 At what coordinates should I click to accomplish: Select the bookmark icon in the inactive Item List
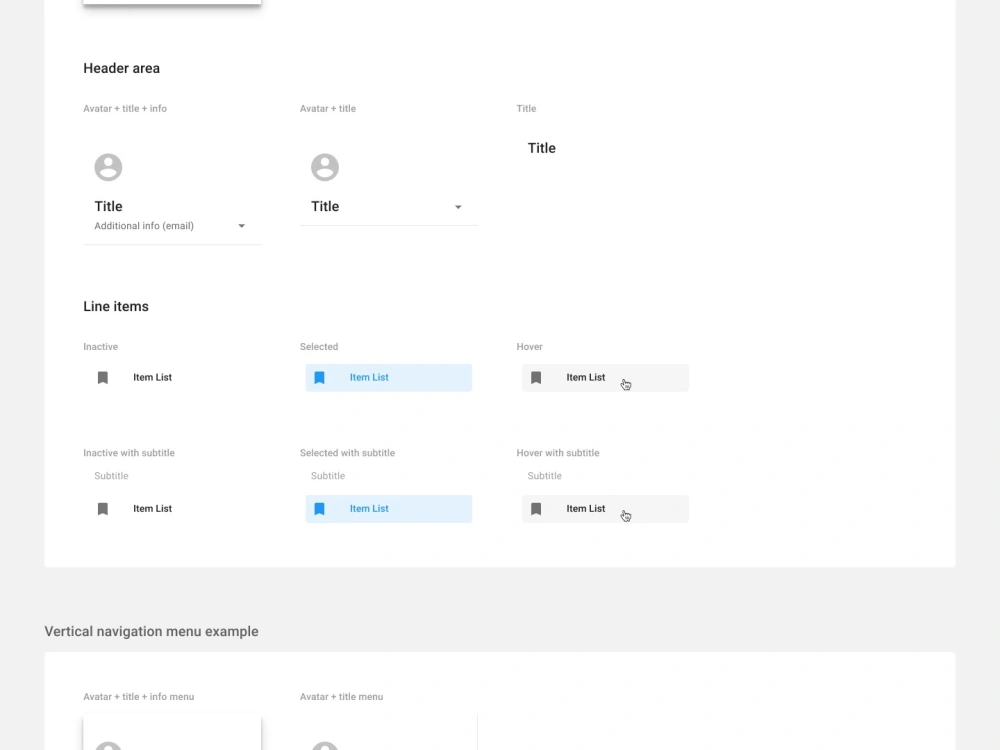click(x=102, y=377)
